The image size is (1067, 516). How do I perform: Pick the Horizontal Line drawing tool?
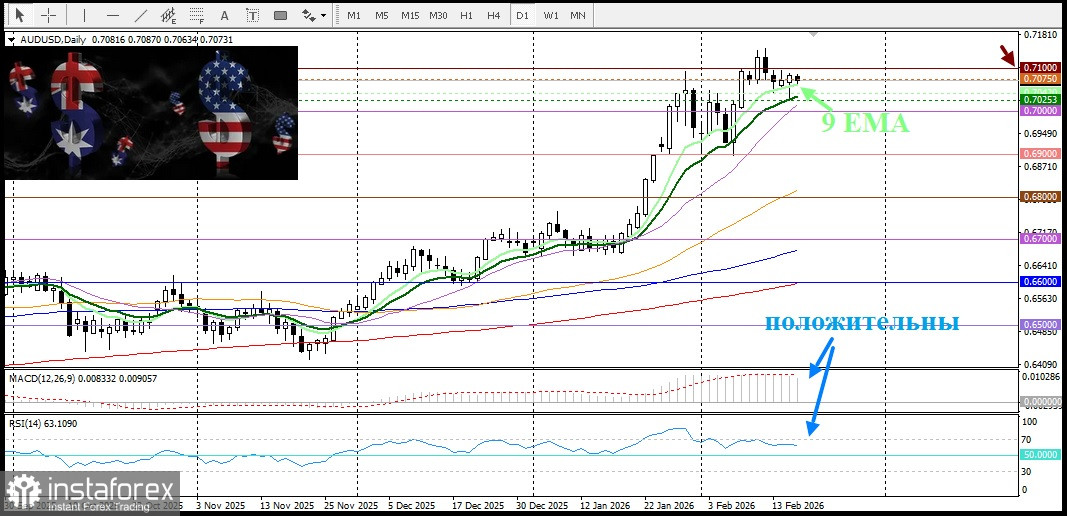coord(113,15)
